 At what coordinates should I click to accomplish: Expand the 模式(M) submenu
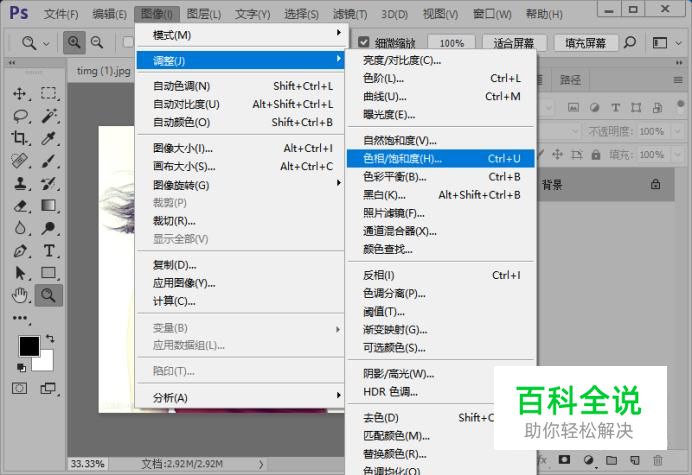[242, 35]
